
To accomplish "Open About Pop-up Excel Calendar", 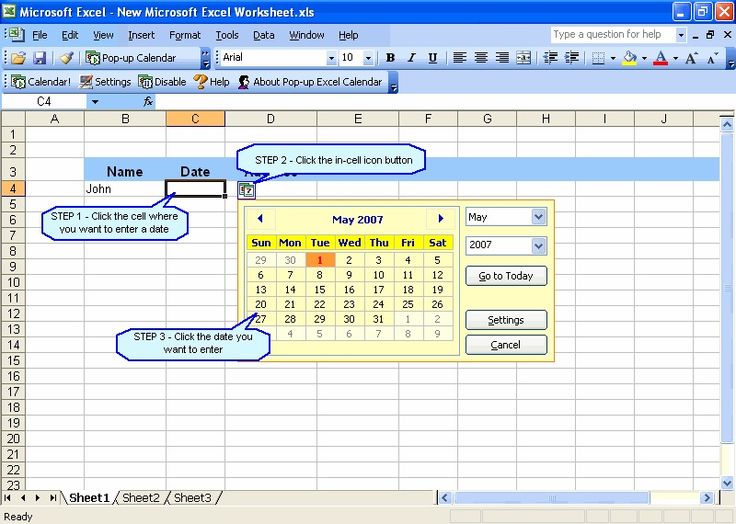I will (x=310, y=82).
